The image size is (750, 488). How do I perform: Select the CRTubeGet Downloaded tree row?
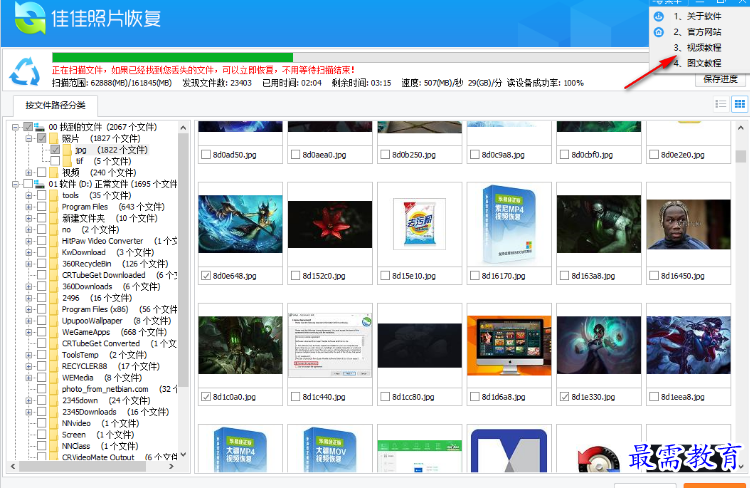pyautogui.click(x=119, y=275)
